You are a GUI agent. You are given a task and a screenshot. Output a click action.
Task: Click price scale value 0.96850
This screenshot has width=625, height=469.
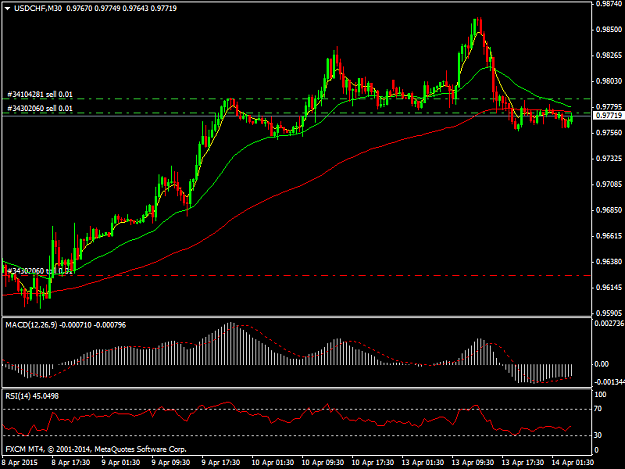coord(609,210)
